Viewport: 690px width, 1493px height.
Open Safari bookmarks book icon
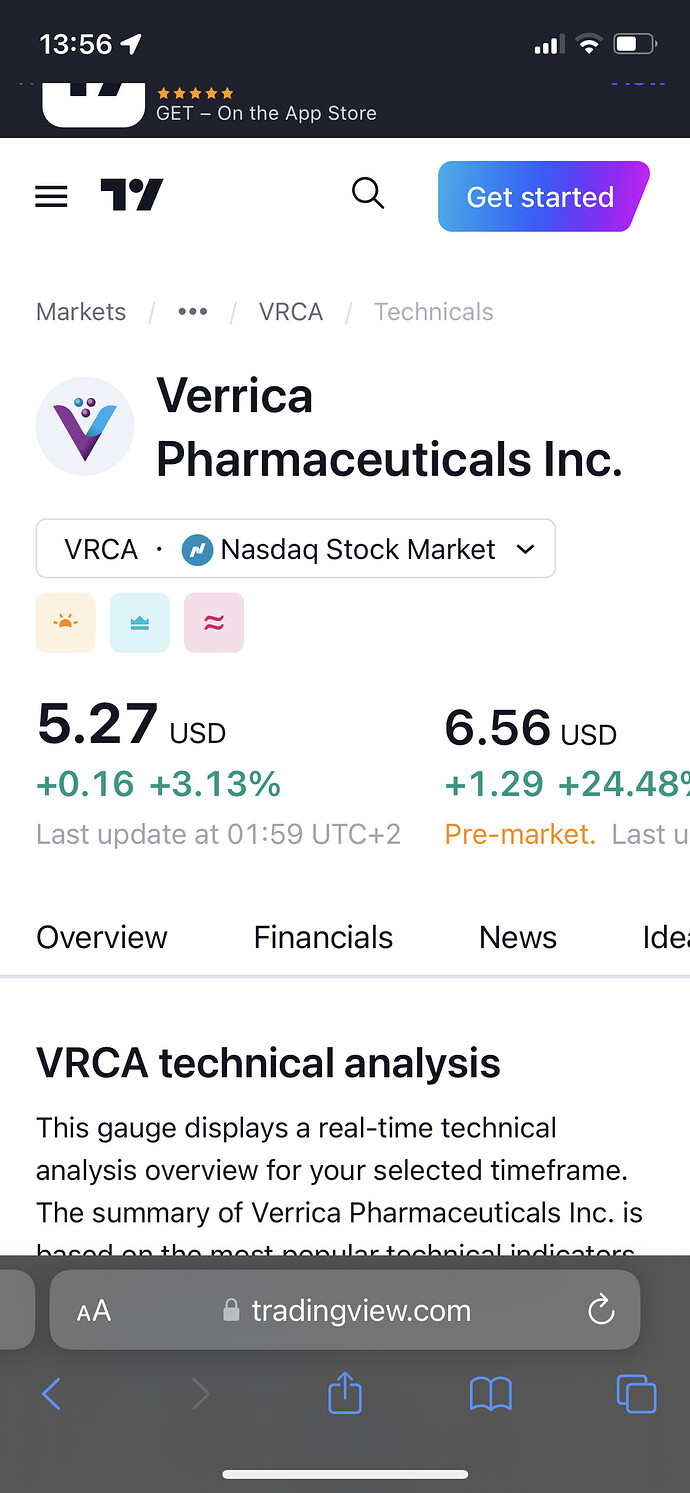[490, 1393]
